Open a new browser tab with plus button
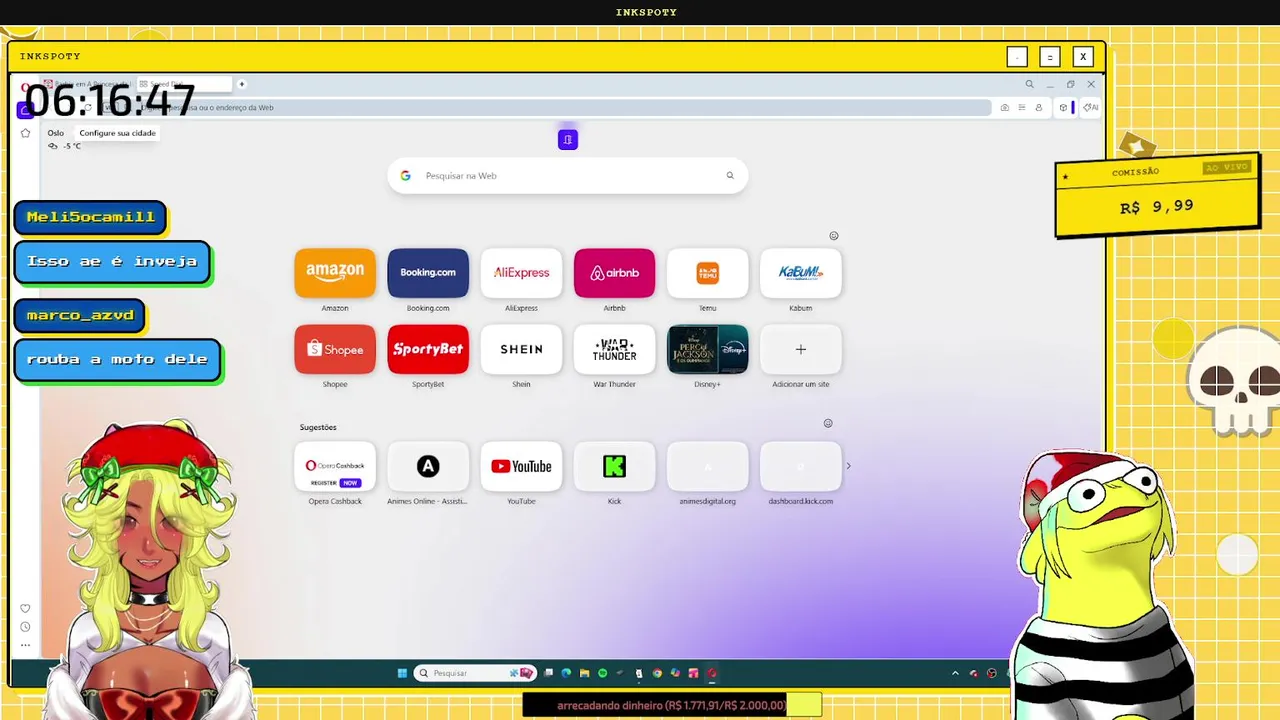Screen dimensions: 1280x720 (x=241, y=84)
